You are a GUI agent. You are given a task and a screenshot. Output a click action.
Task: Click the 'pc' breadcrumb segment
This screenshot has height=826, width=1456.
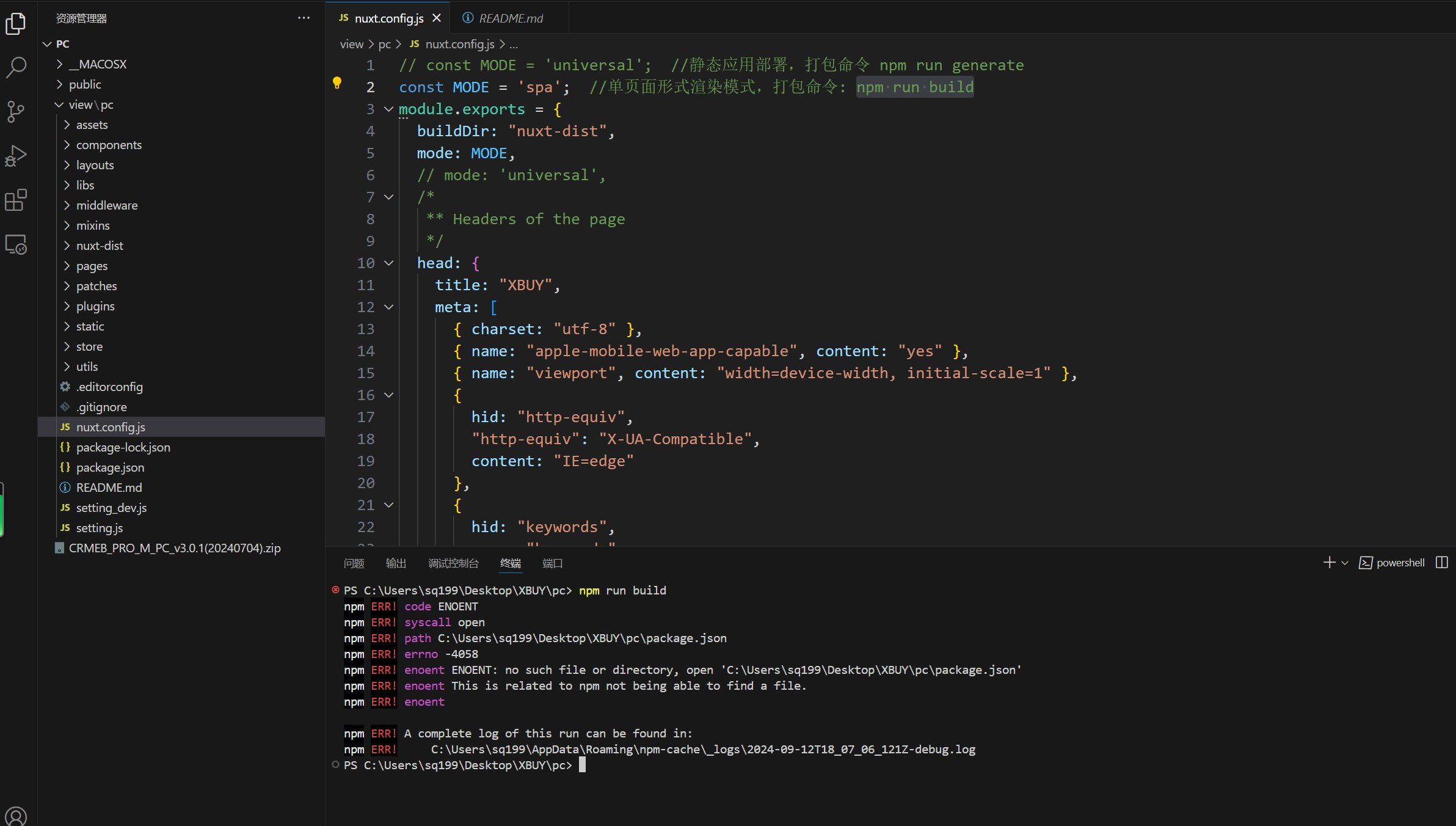point(384,44)
